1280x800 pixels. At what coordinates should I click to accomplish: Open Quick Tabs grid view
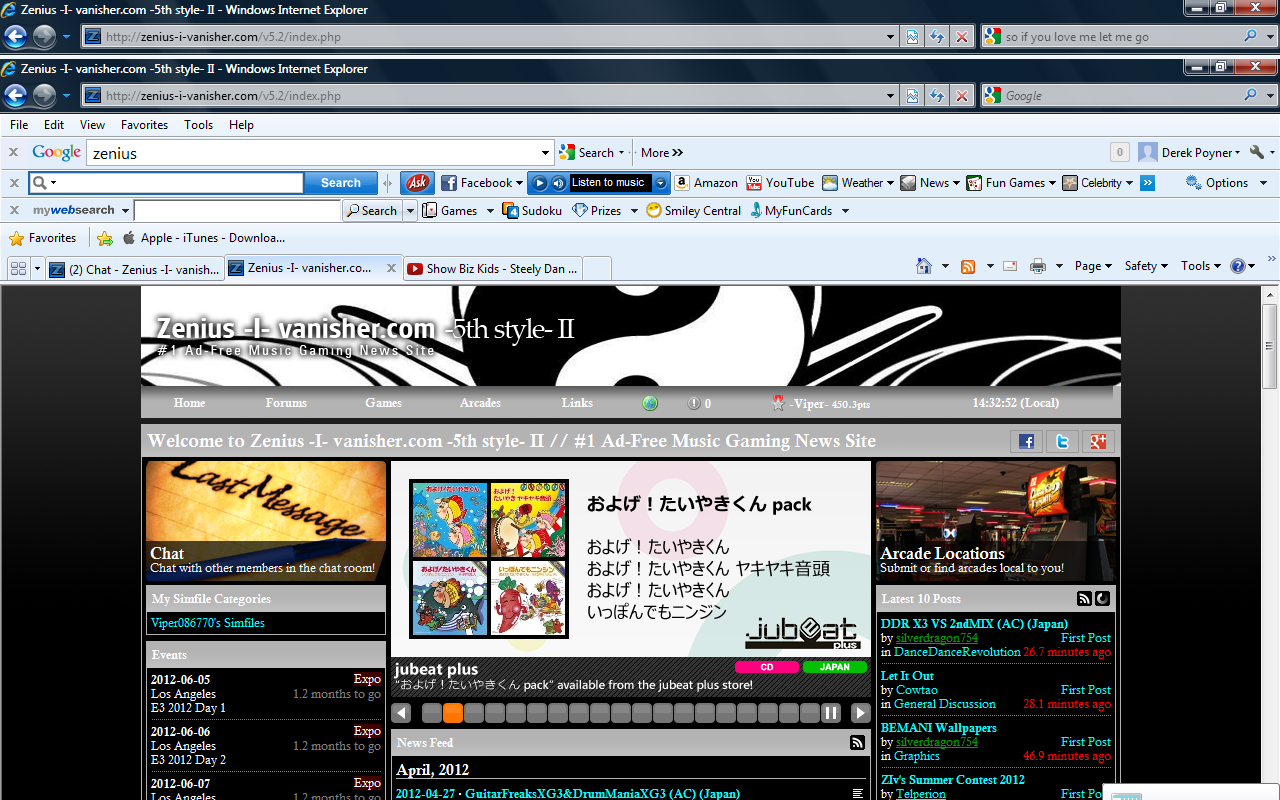[18, 269]
